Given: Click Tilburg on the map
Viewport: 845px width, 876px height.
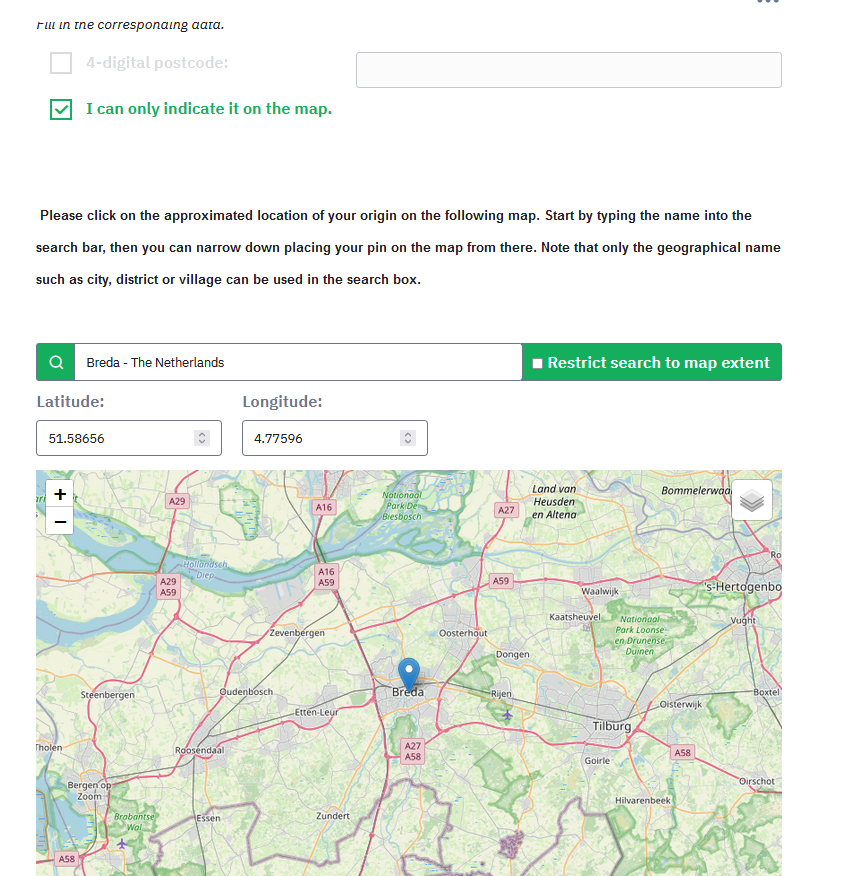Looking at the screenshot, I should click(612, 725).
